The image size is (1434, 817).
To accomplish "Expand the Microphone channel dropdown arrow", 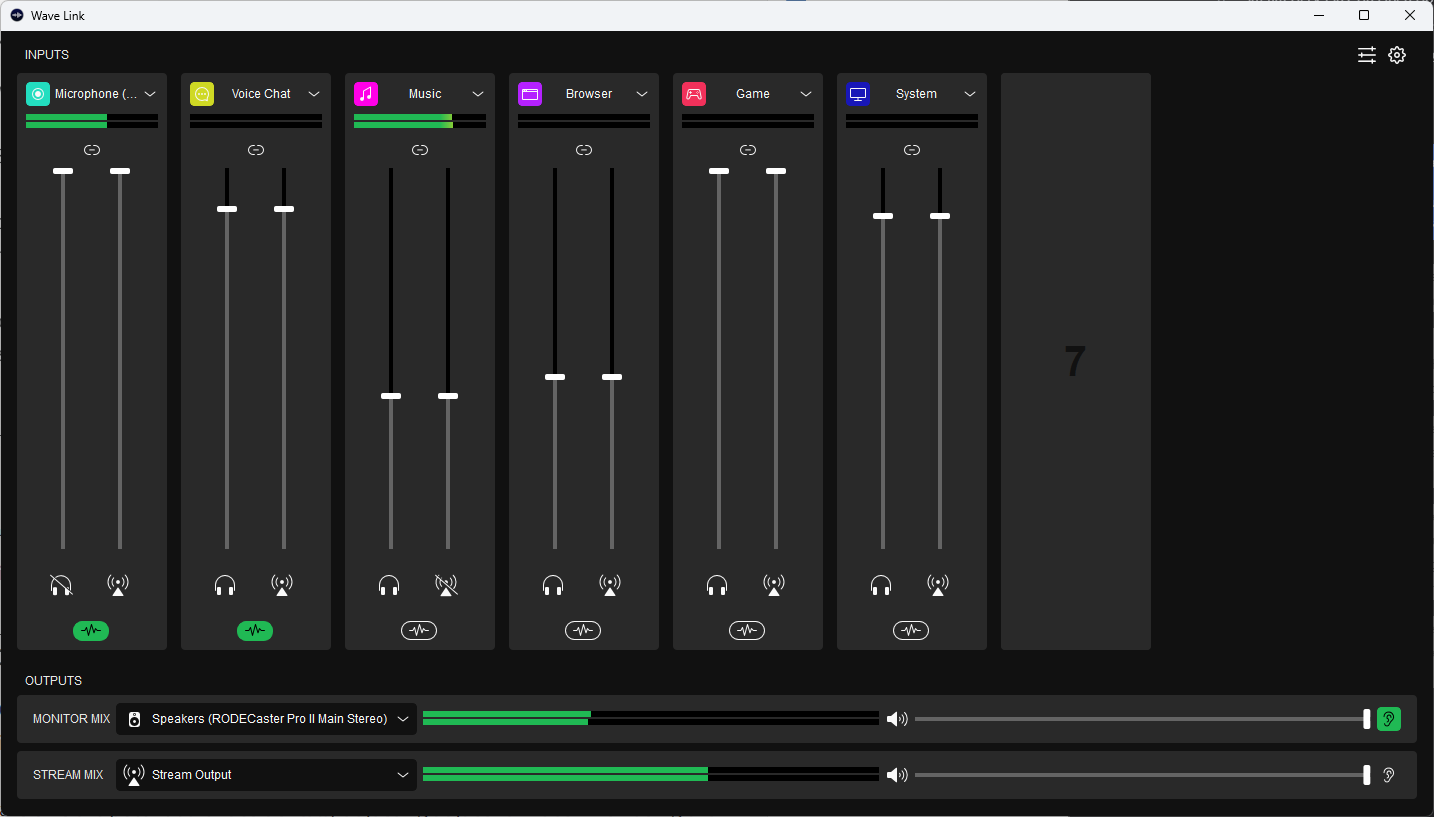I will pos(150,94).
